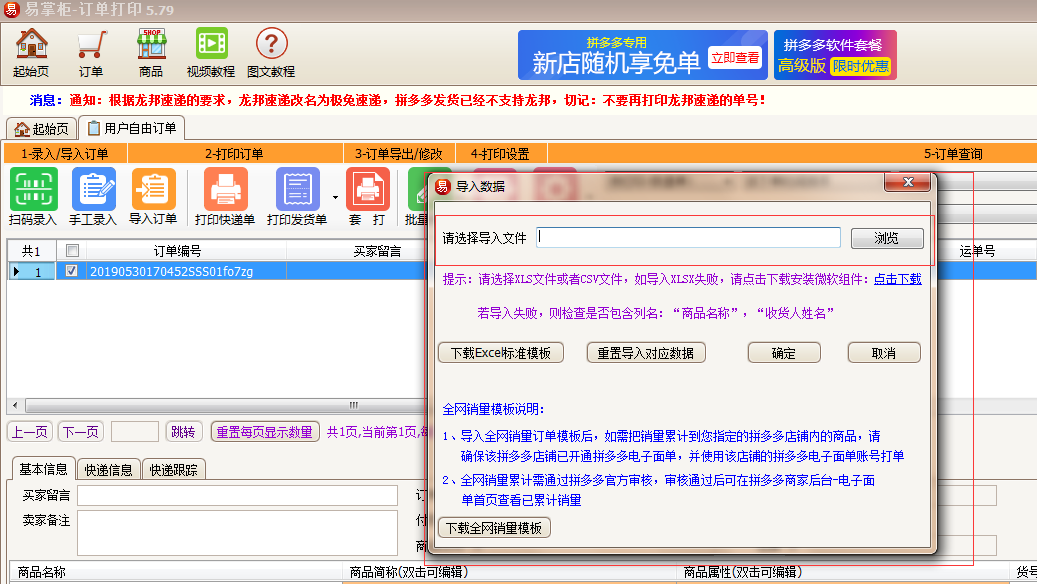Click the 浏览 browse button
This screenshot has width=1037, height=584.
click(887, 238)
